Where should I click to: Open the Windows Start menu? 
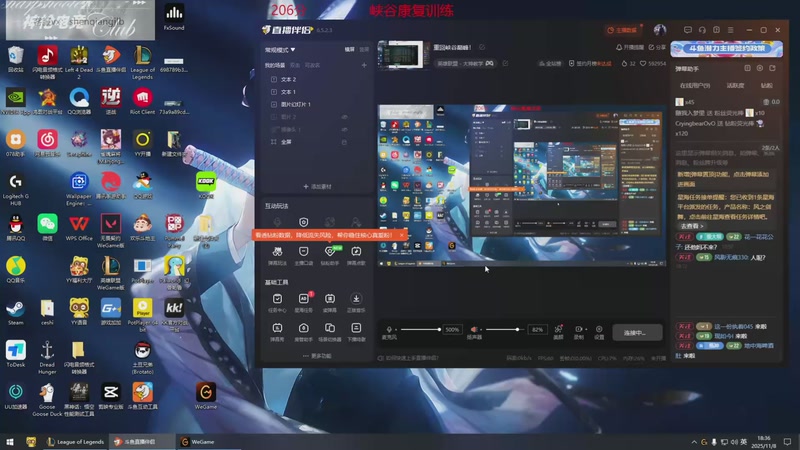[10, 442]
